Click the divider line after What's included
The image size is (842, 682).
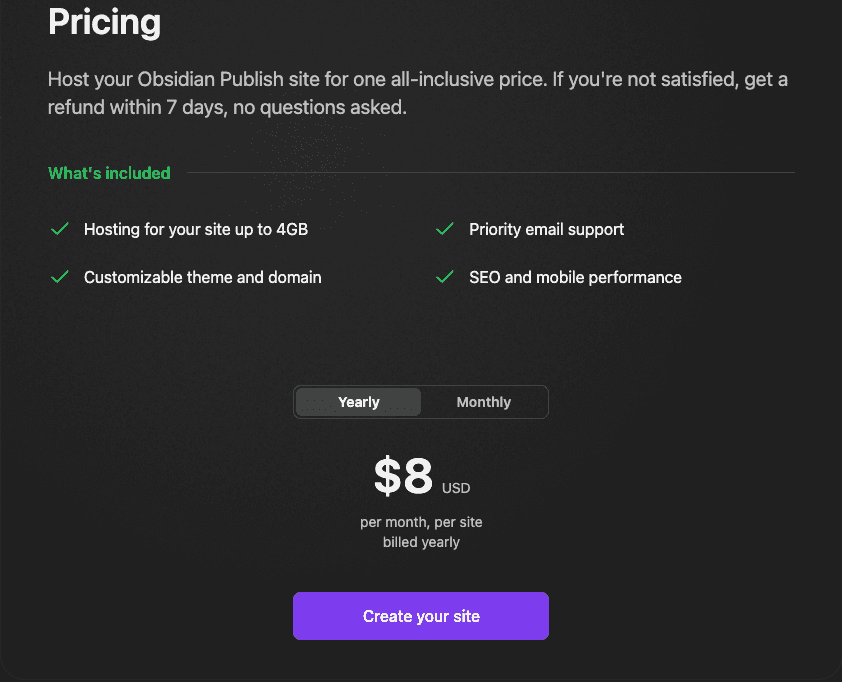click(x=490, y=173)
